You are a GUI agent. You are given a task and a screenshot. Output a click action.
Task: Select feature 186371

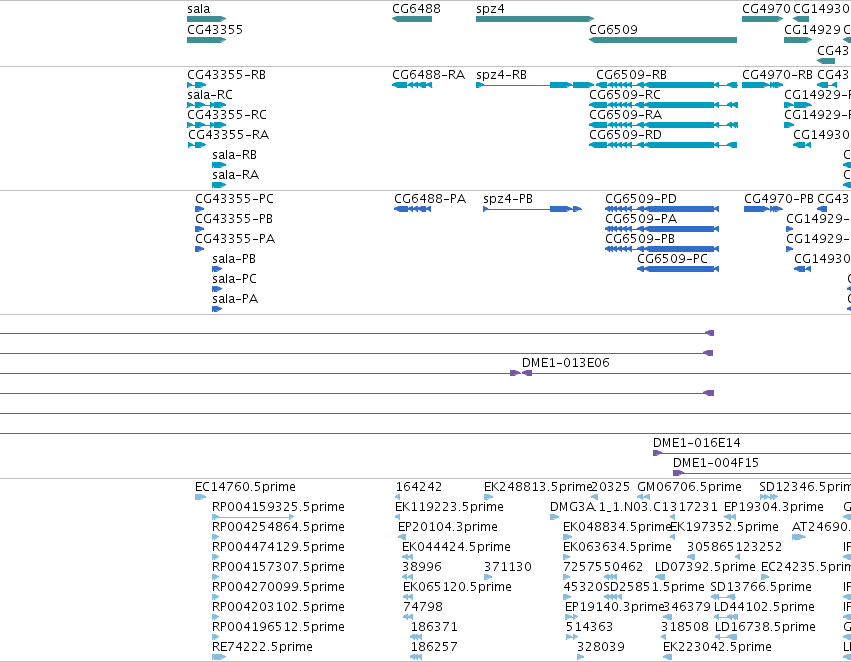pos(416,638)
